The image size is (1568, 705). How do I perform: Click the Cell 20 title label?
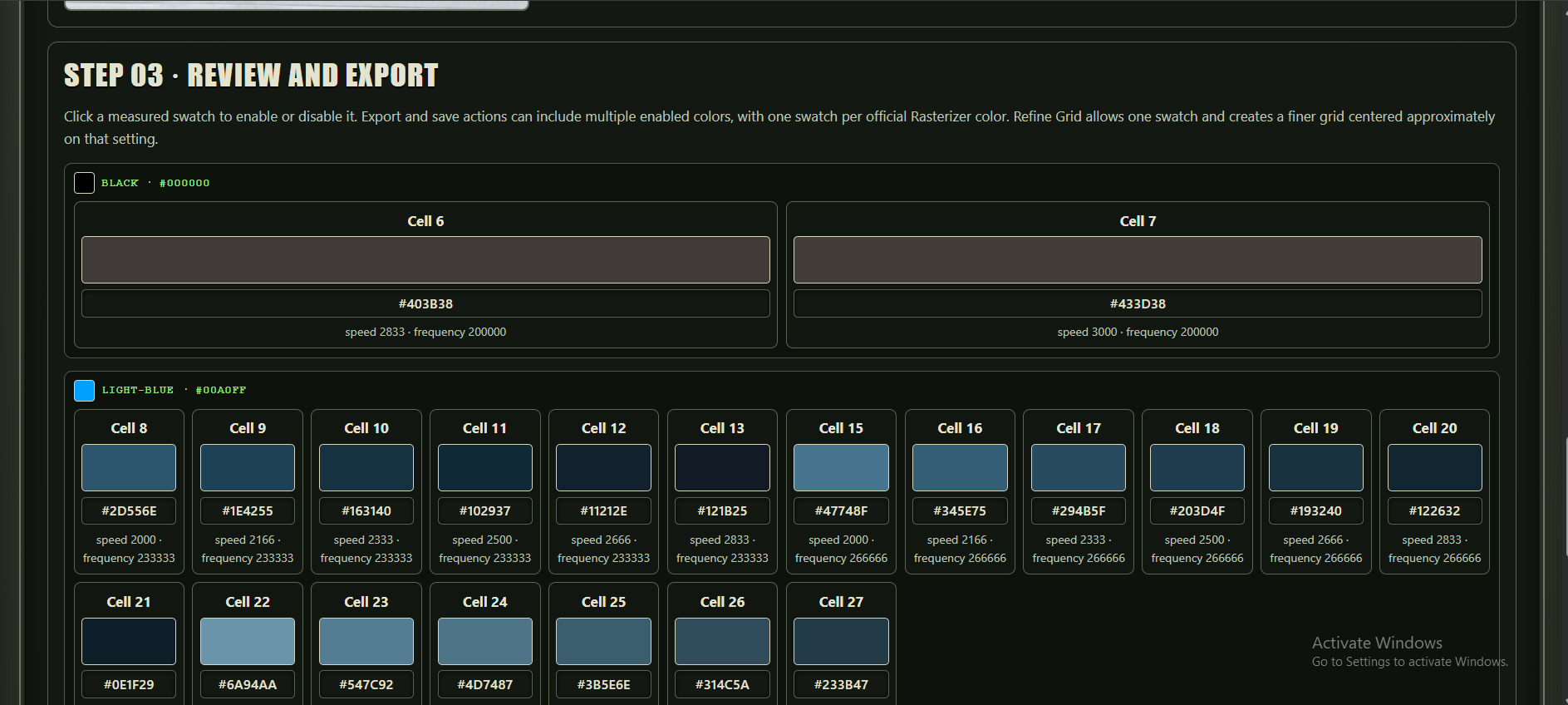(x=1435, y=428)
